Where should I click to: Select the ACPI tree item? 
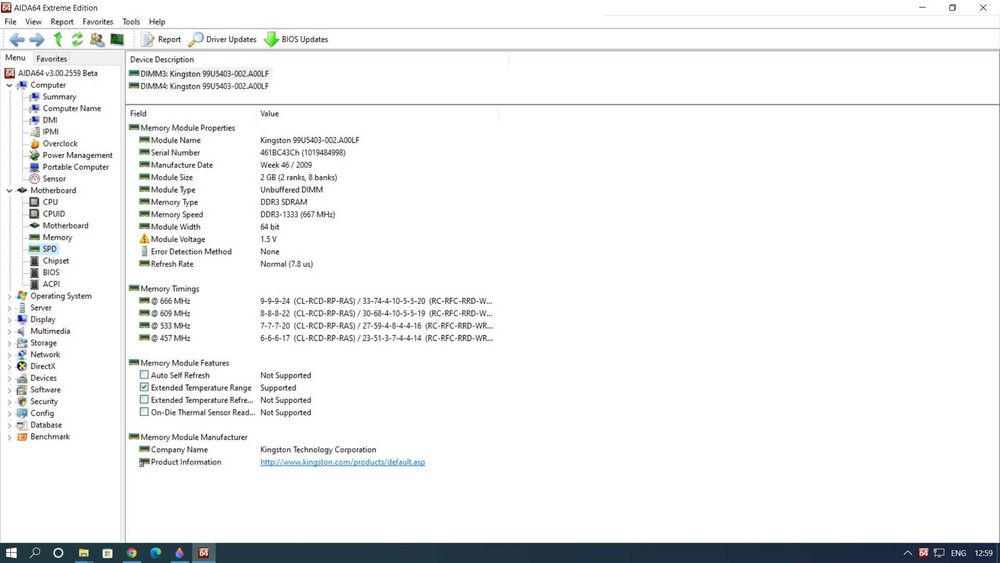pyautogui.click(x=51, y=284)
